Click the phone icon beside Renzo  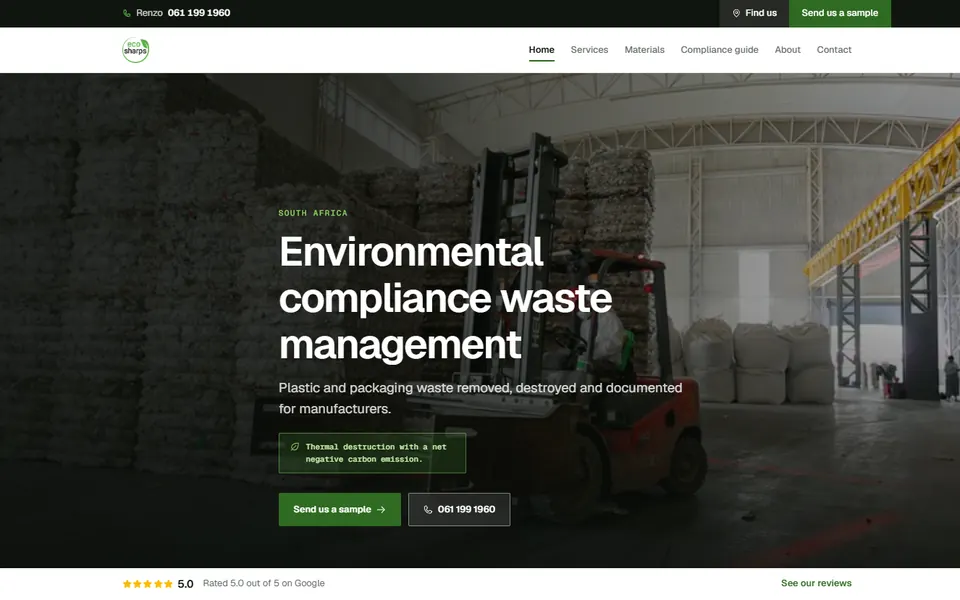pos(127,13)
